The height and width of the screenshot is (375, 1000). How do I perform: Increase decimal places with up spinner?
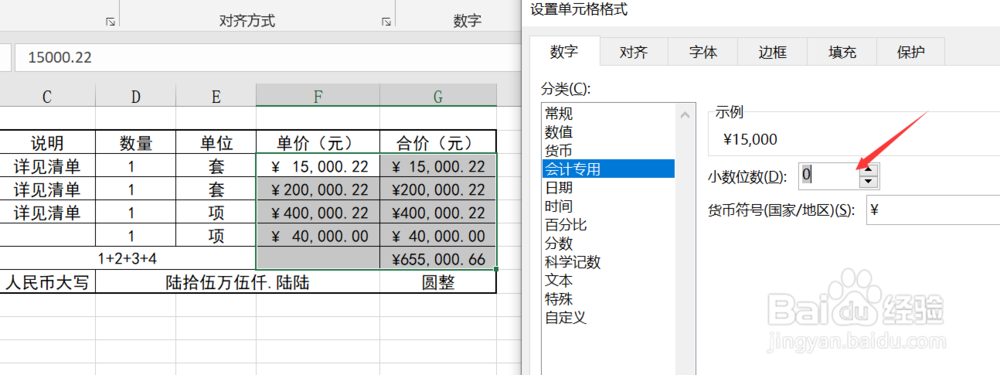click(x=868, y=169)
